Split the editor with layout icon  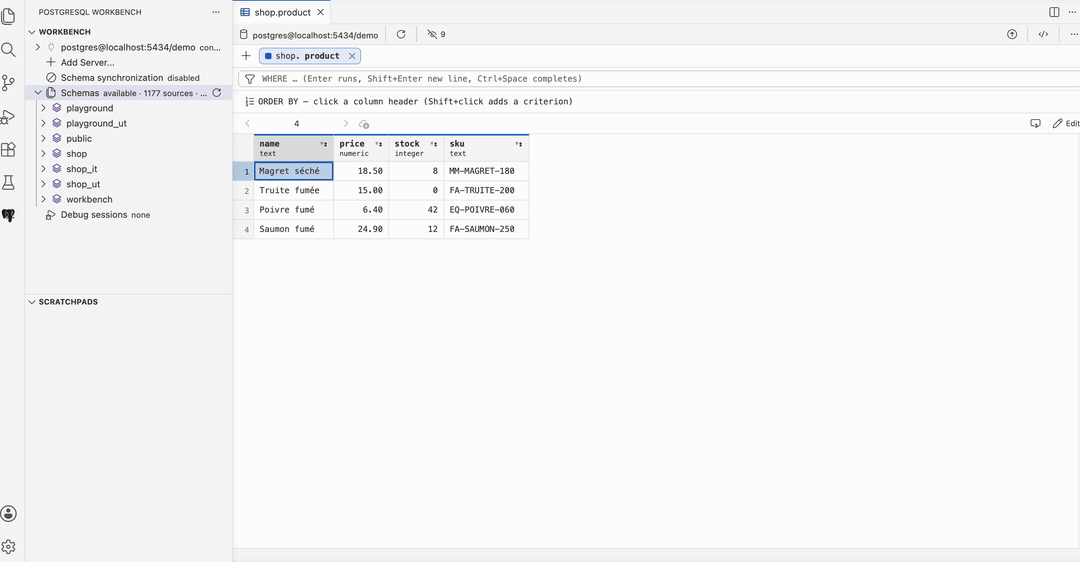1054,12
